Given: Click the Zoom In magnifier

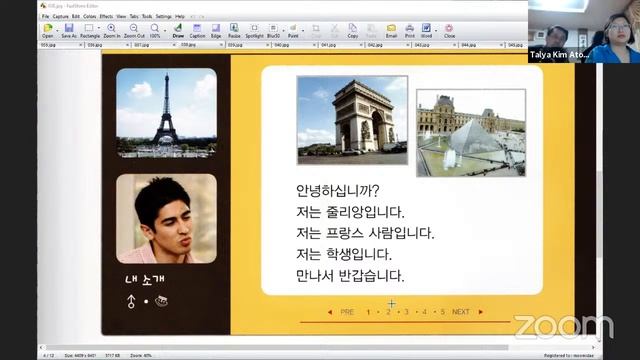Looking at the screenshot, I should coord(111,28).
